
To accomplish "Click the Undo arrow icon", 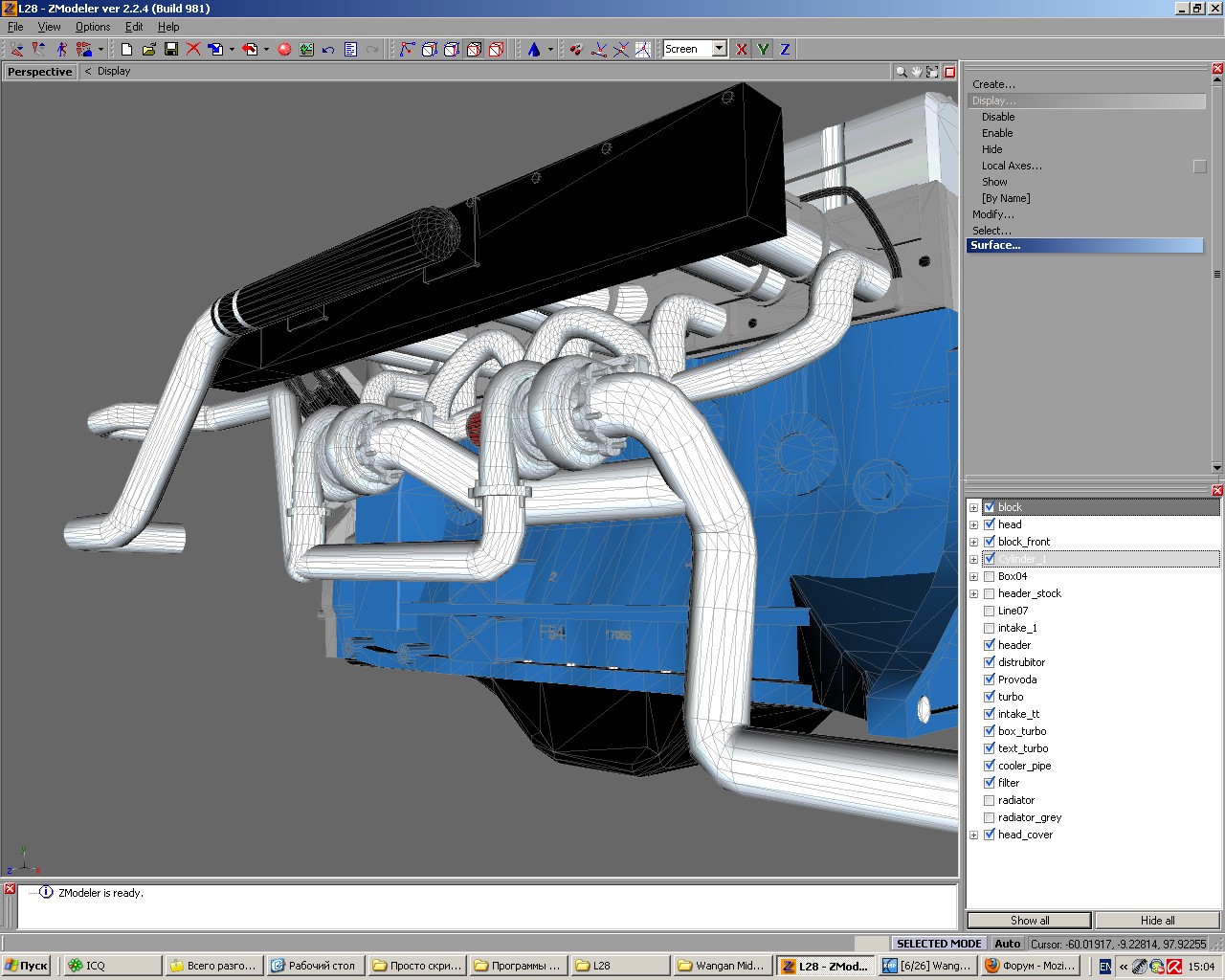I will tap(328, 49).
